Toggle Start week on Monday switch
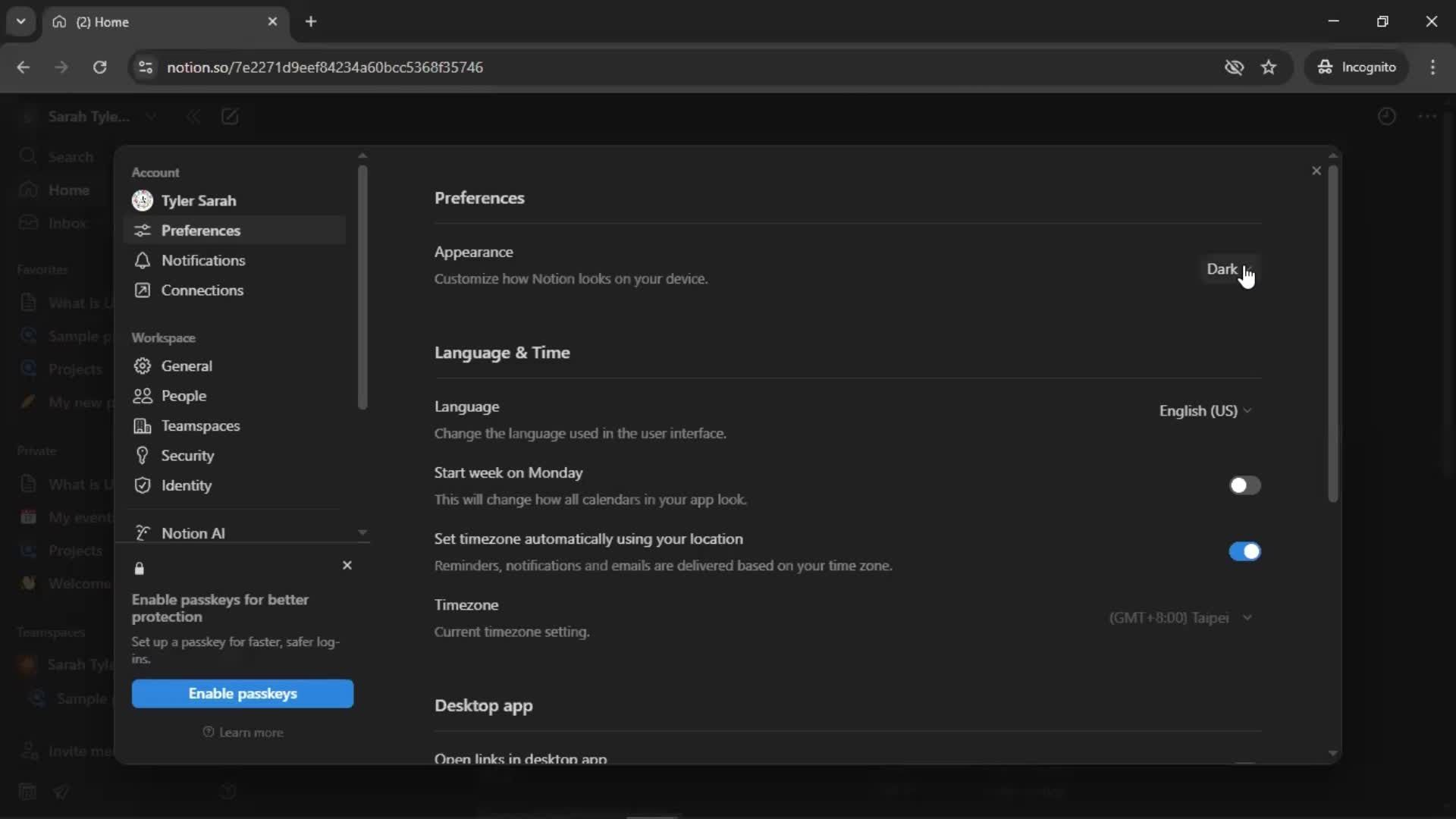Image resolution: width=1456 pixels, height=819 pixels. tap(1244, 485)
